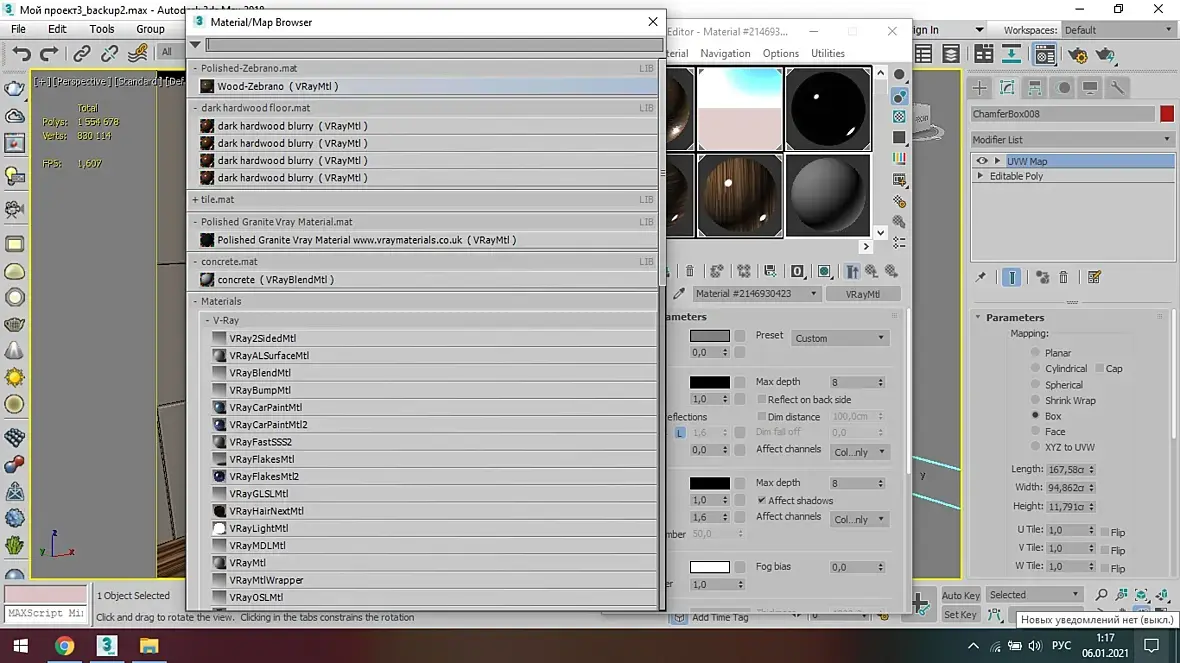Select the Unlink Selection tool
Viewport: 1180px width, 663px height.
pyautogui.click(x=109, y=53)
